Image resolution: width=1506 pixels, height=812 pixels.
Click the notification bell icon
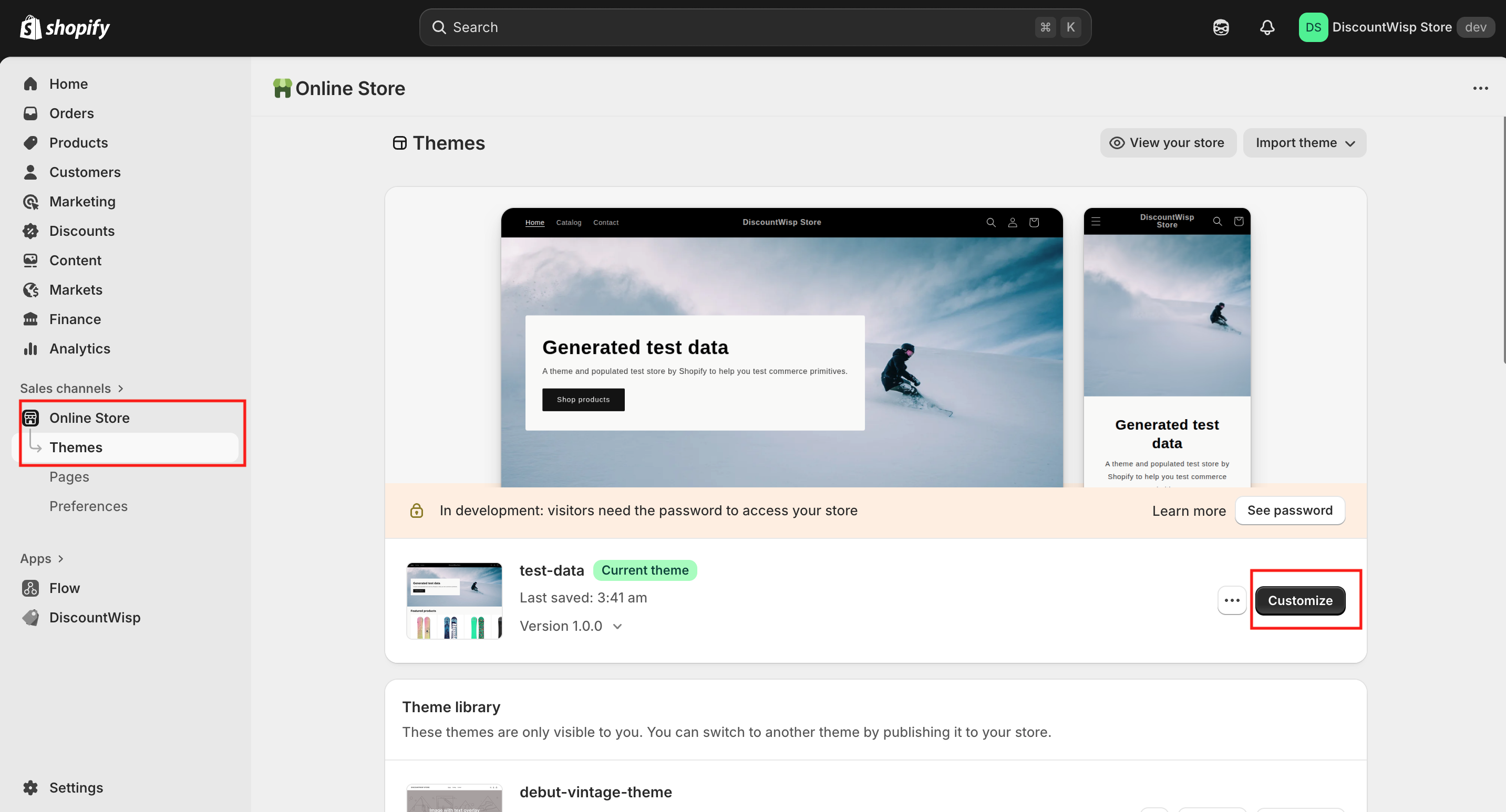tap(1267, 27)
